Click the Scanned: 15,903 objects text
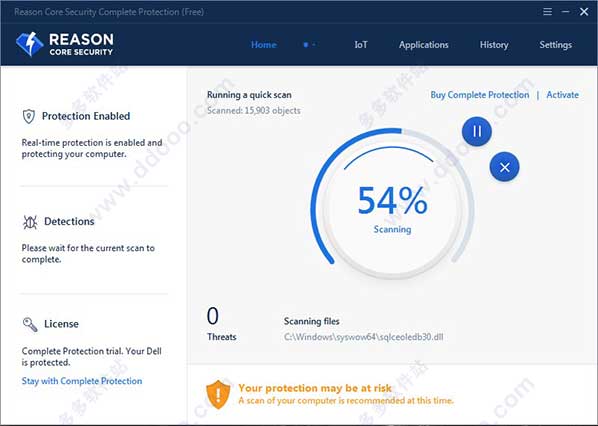Viewport: 598px width, 426px height. coord(254,111)
